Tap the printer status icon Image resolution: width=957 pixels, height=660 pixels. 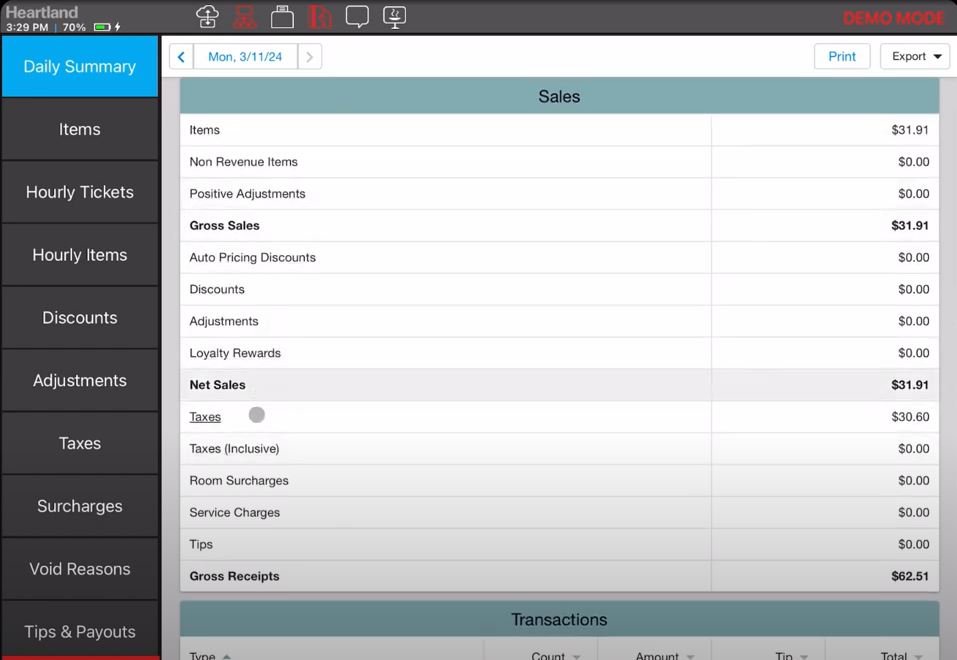[x=282, y=16]
